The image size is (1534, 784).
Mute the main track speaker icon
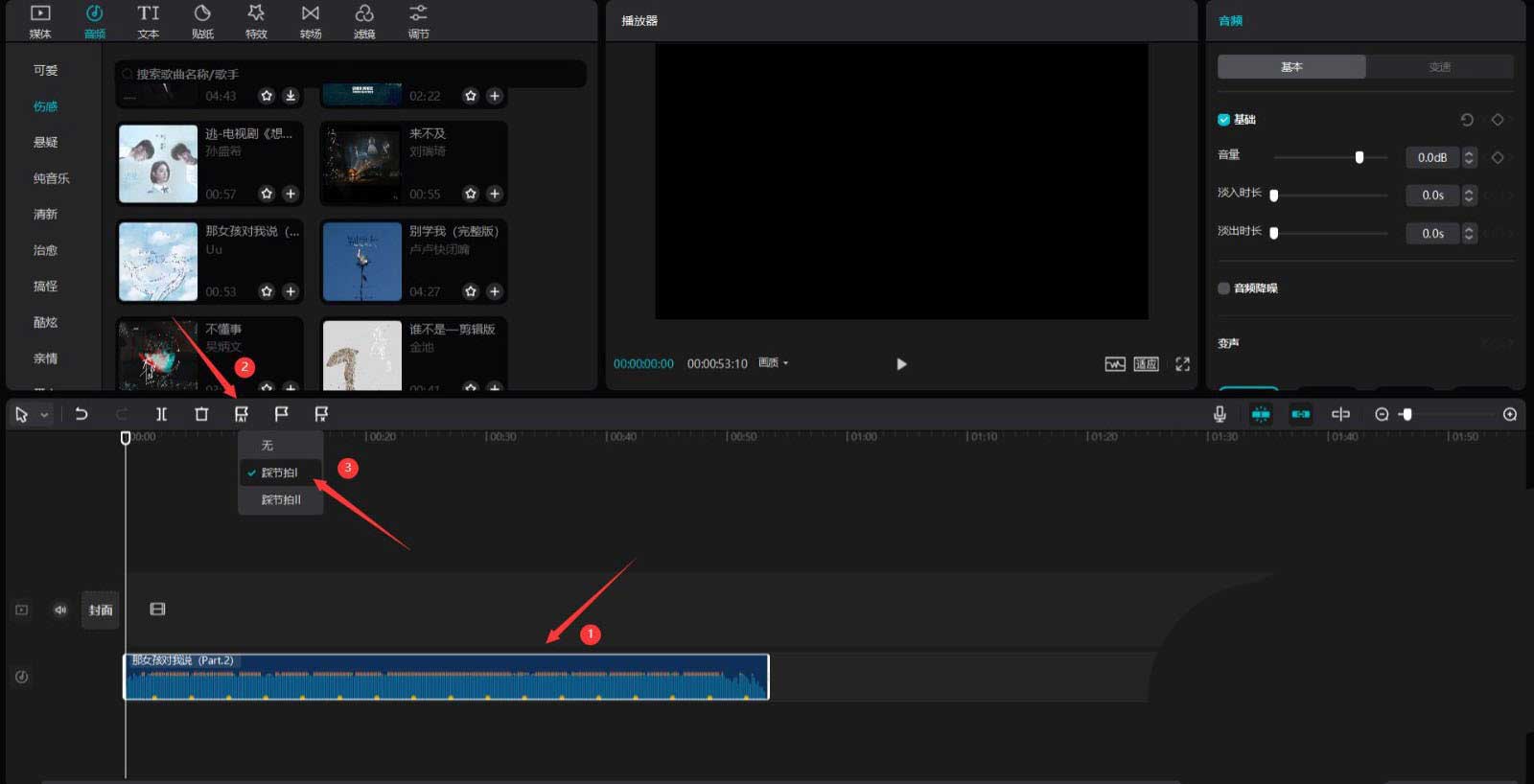60,610
